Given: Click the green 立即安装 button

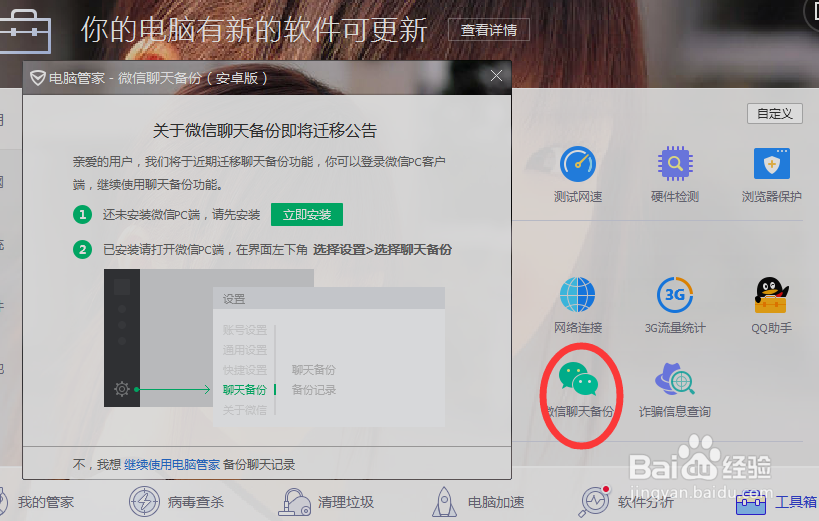Looking at the screenshot, I should point(307,215).
